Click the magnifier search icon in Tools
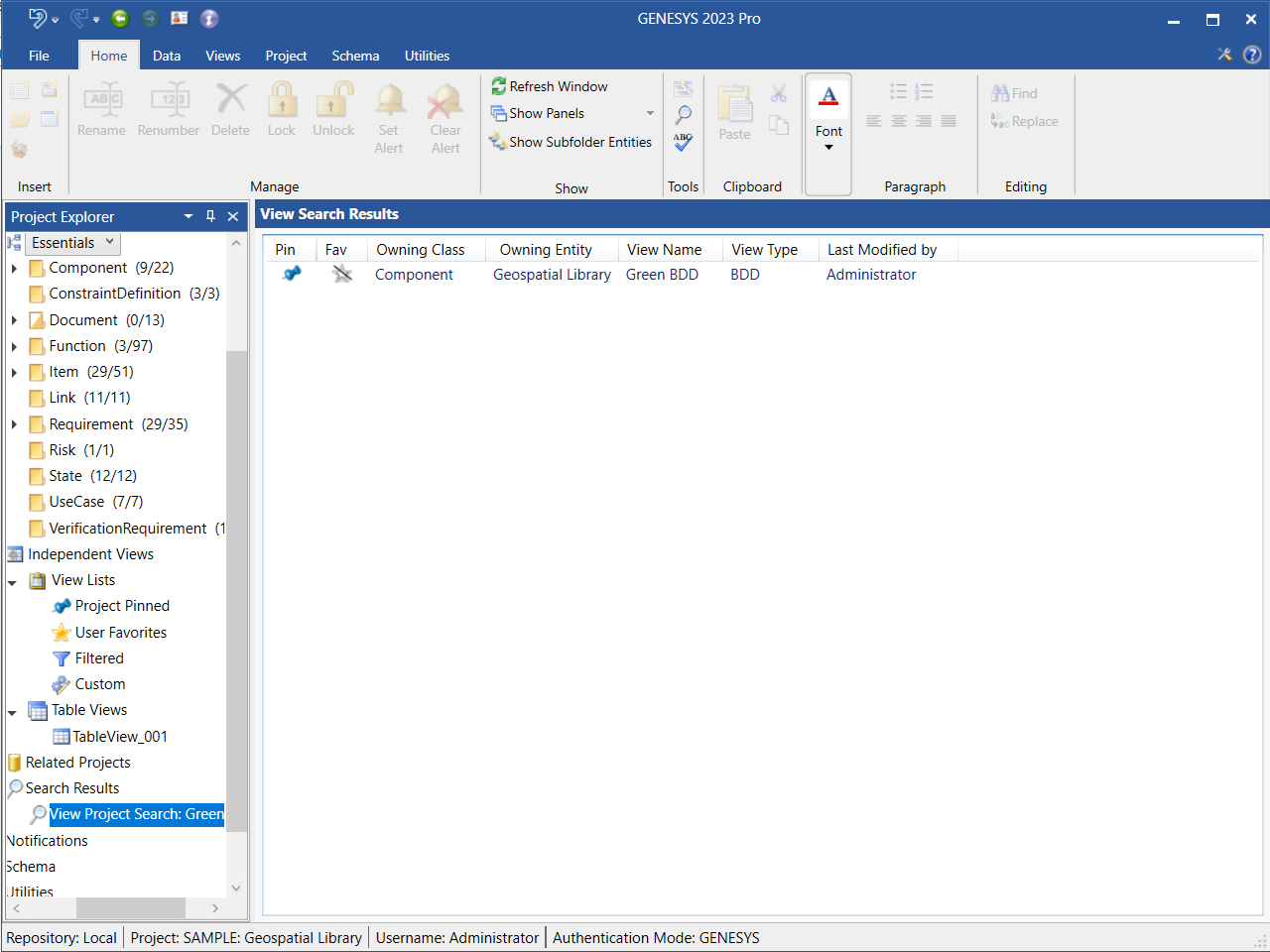The image size is (1270, 952). [683, 115]
